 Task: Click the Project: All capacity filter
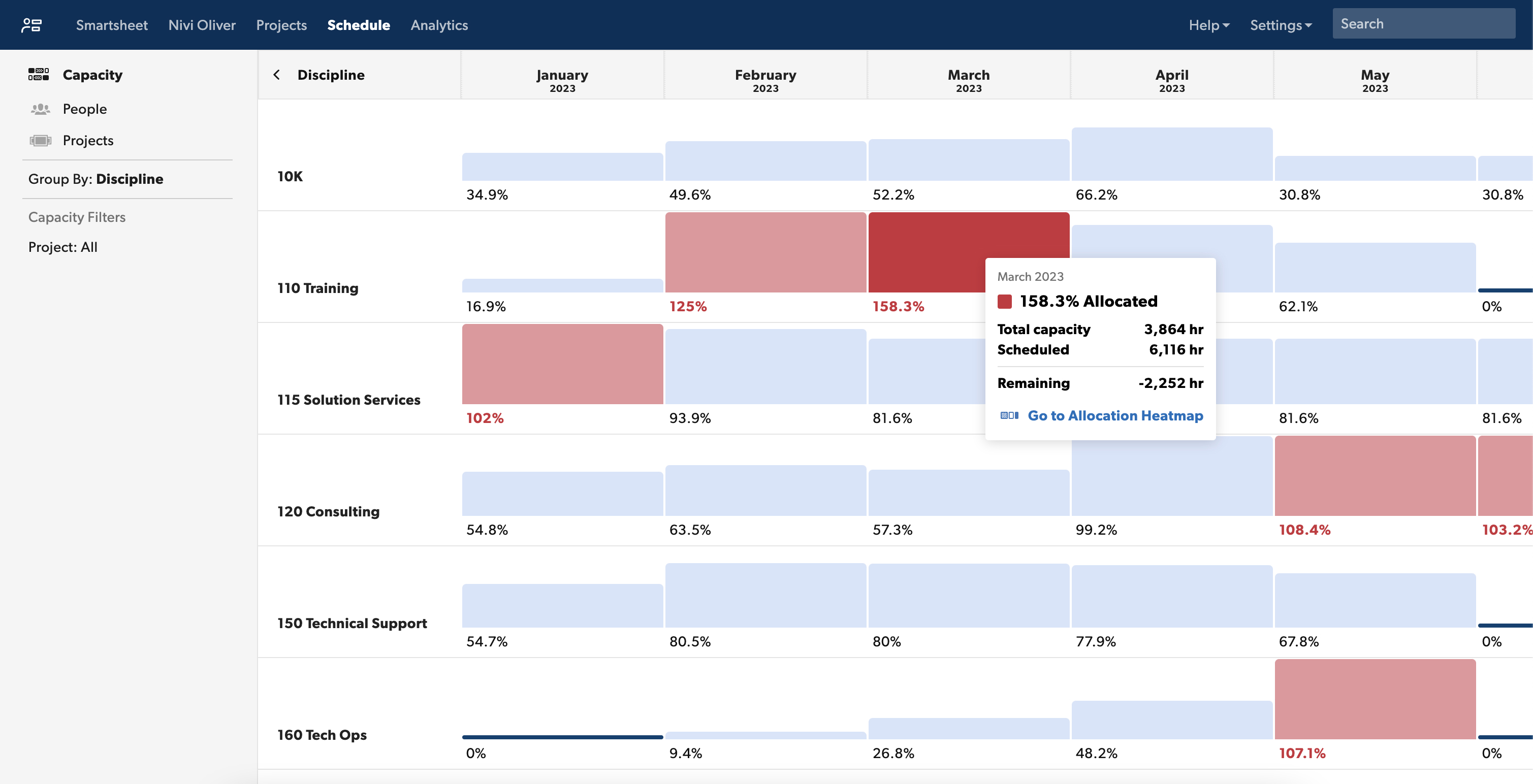62,247
